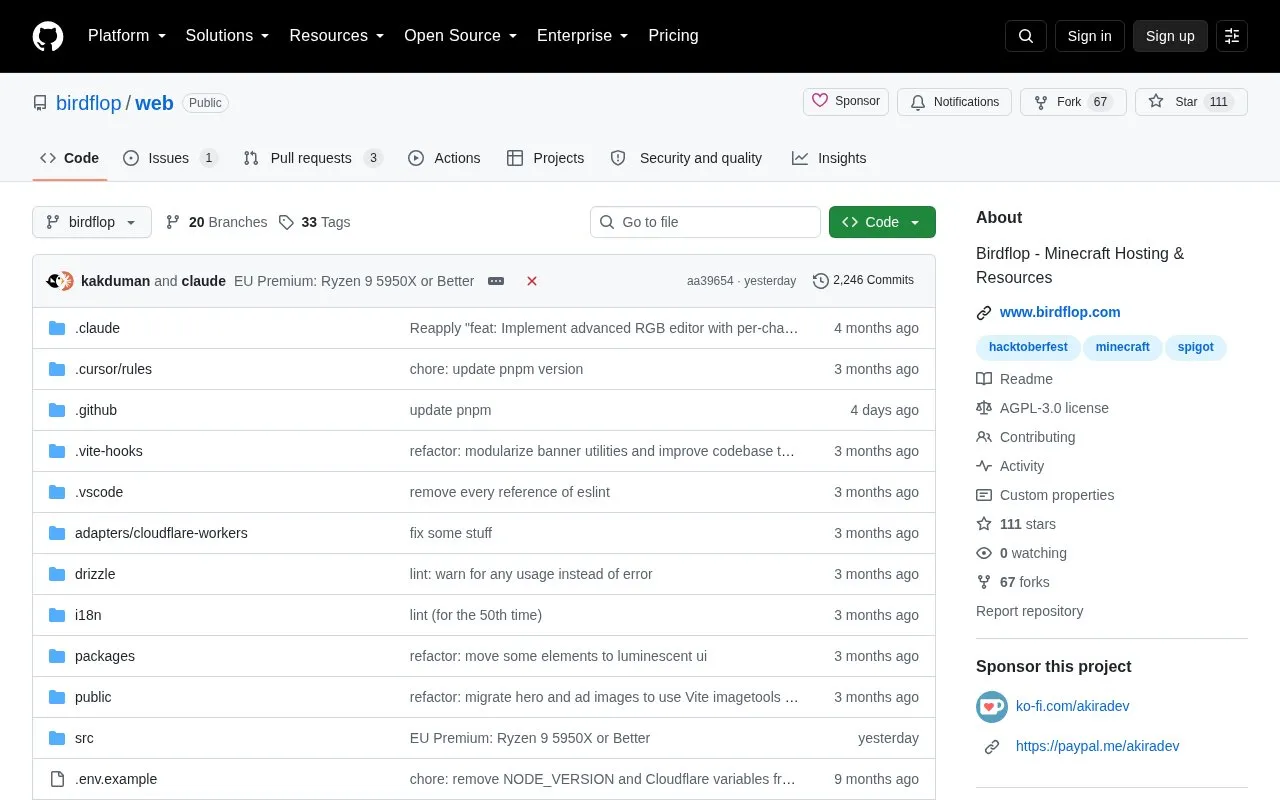The width and height of the screenshot is (1280, 800).
Task: Open the Actions tab
Action: pos(444,158)
